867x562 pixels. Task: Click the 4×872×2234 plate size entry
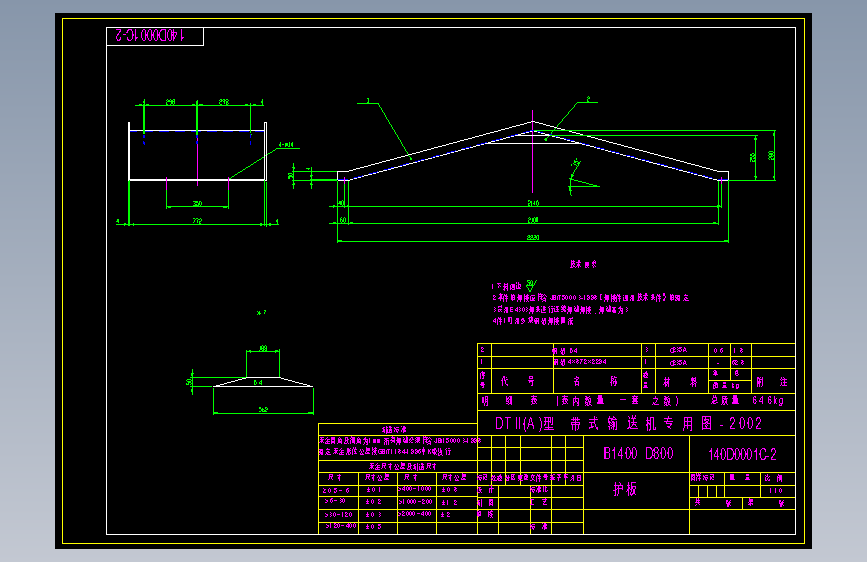pyautogui.click(x=579, y=362)
